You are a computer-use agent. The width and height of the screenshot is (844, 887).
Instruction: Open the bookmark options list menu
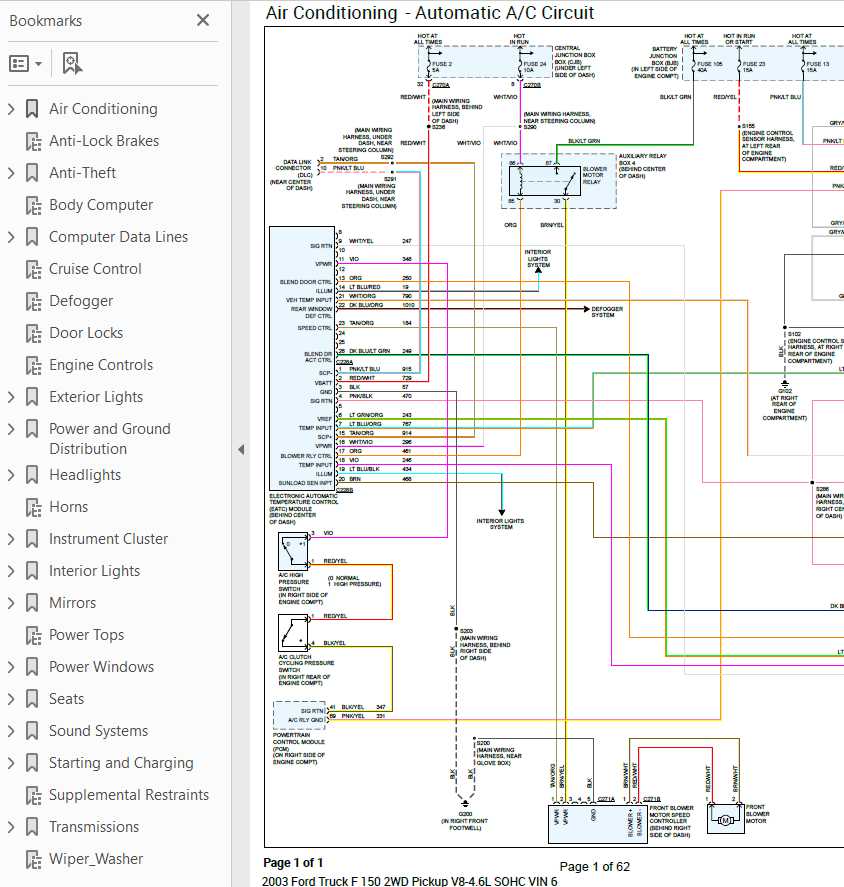click(x=25, y=63)
